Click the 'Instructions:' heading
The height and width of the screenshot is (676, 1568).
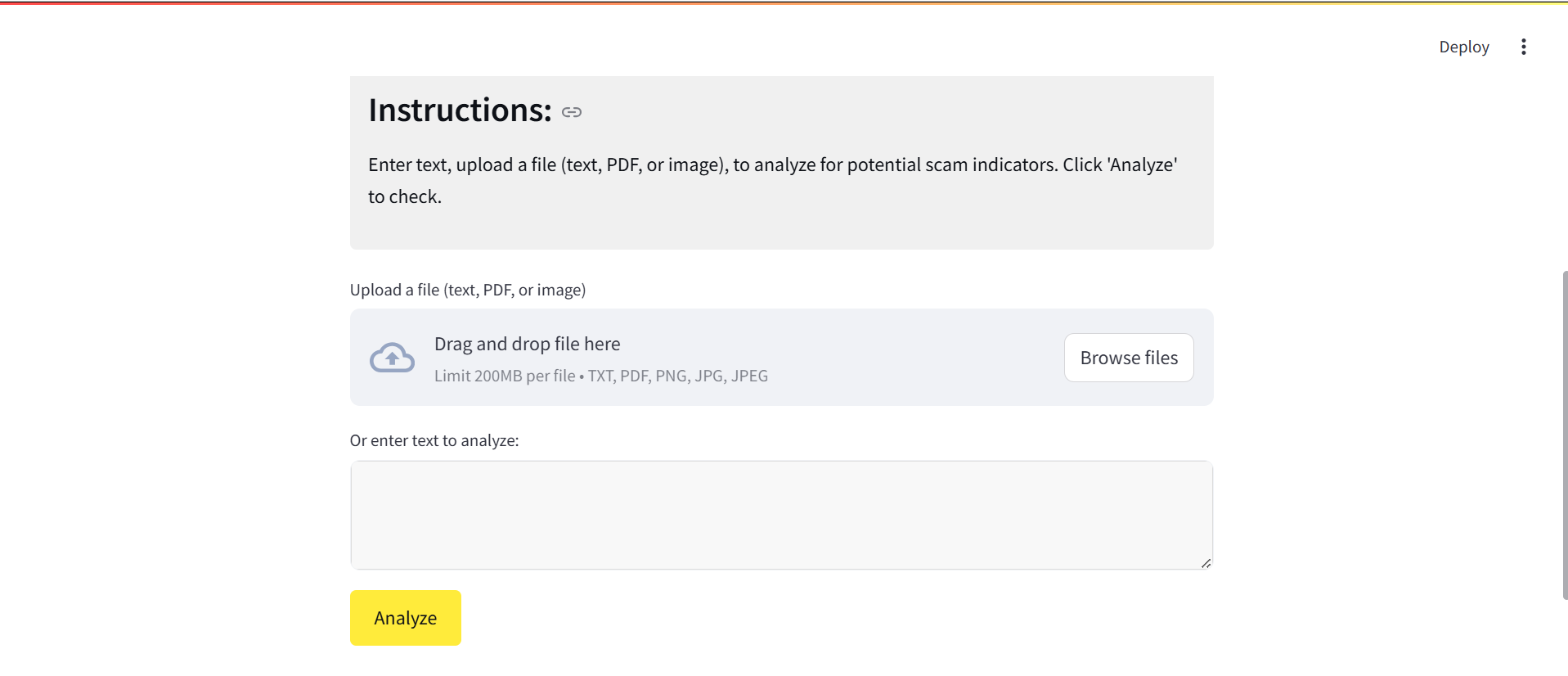click(x=460, y=110)
